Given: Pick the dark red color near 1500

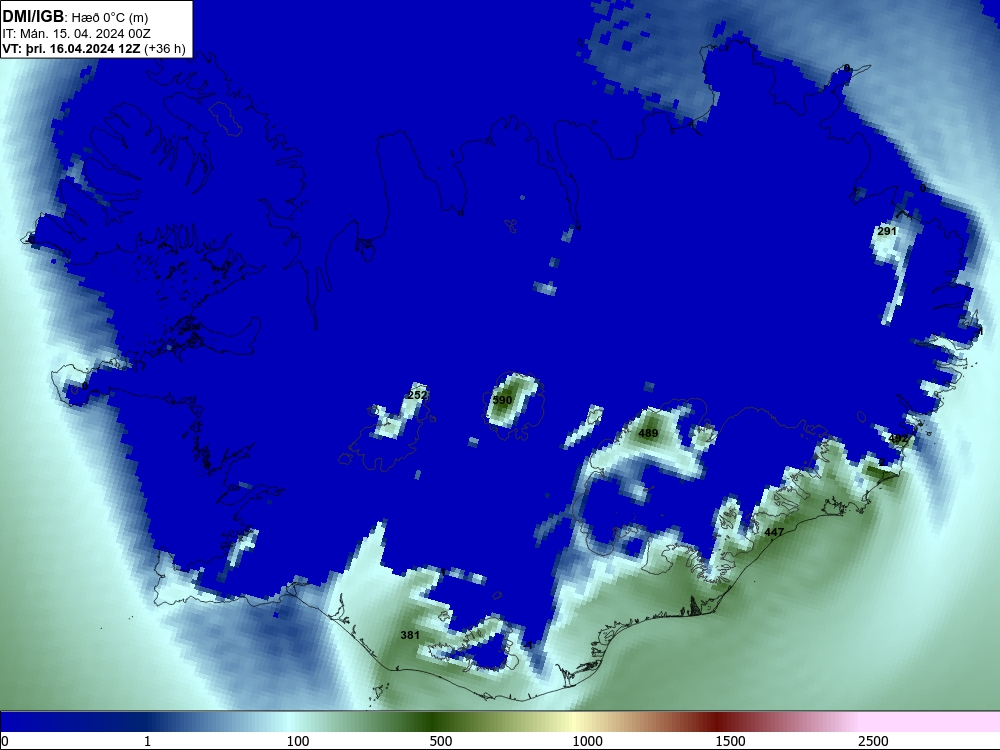Looking at the screenshot, I should point(719,722).
